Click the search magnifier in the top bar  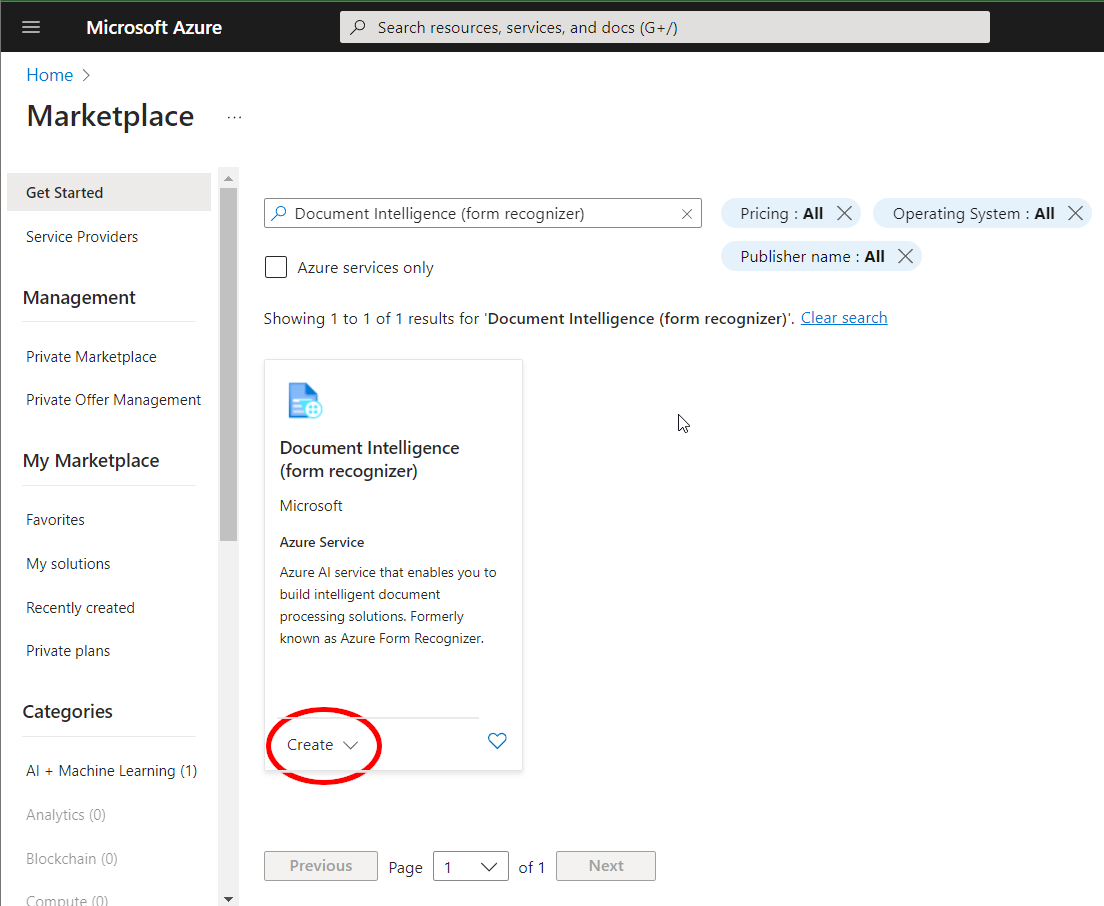[357, 27]
